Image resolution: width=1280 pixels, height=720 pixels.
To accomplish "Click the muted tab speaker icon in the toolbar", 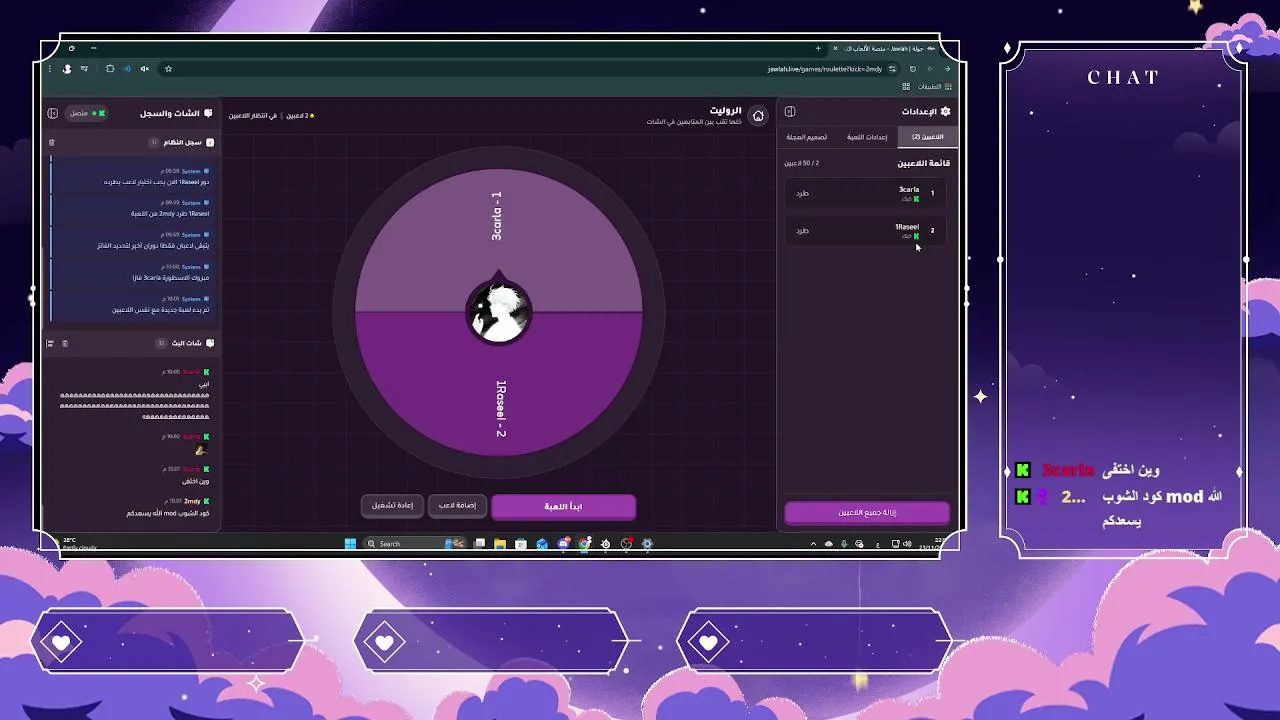I will click(x=145, y=69).
